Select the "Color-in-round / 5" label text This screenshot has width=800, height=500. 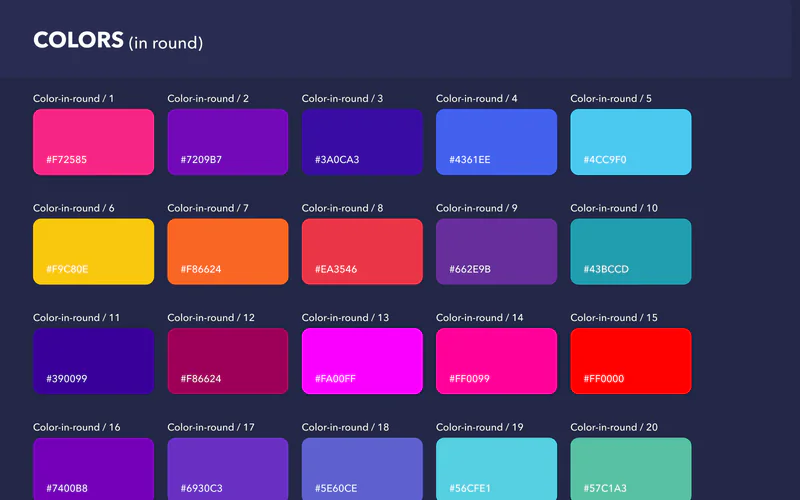coord(611,98)
